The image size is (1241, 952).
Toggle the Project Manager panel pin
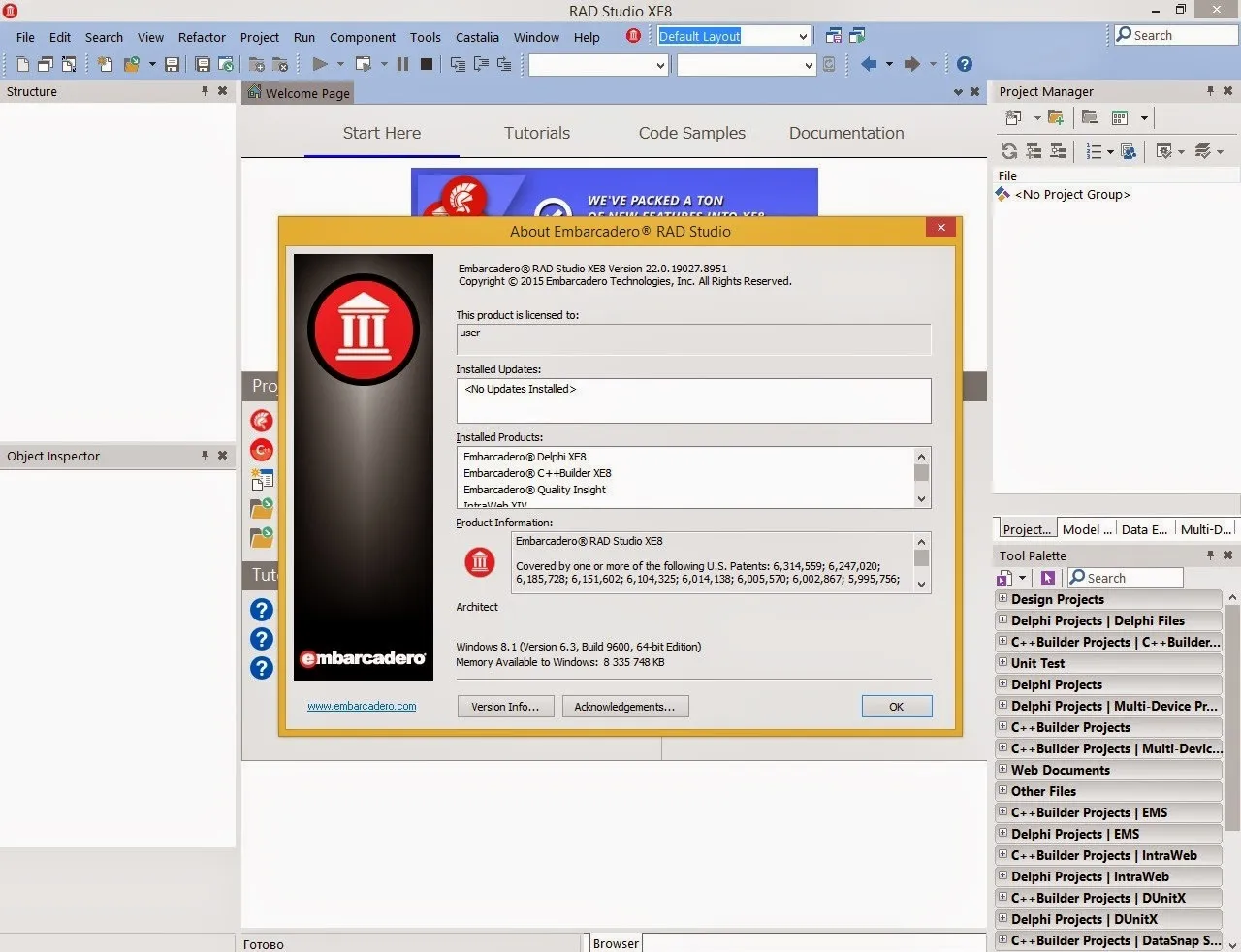click(x=1210, y=91)
